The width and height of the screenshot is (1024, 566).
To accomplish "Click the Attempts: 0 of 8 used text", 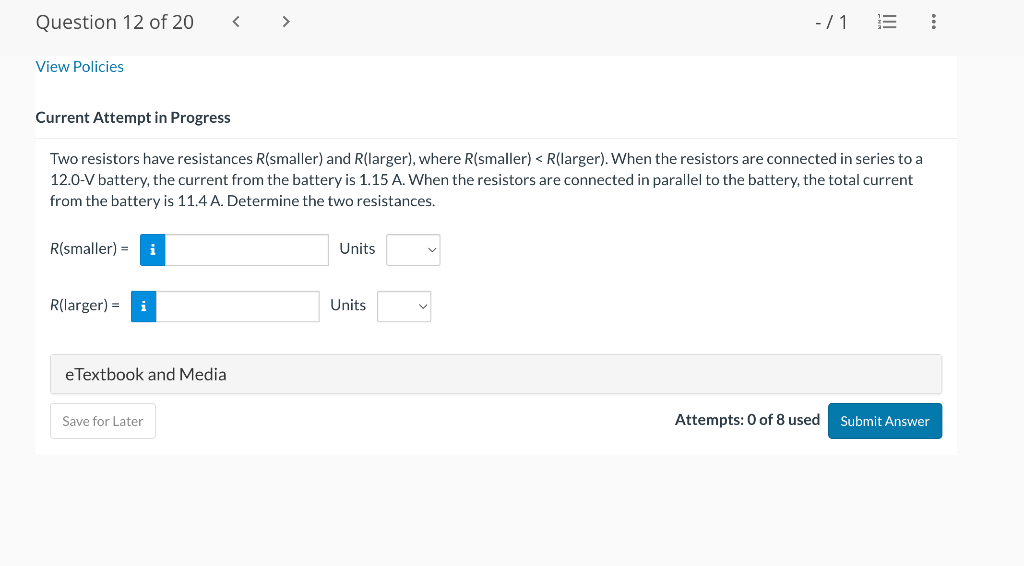I will (747, 420).
